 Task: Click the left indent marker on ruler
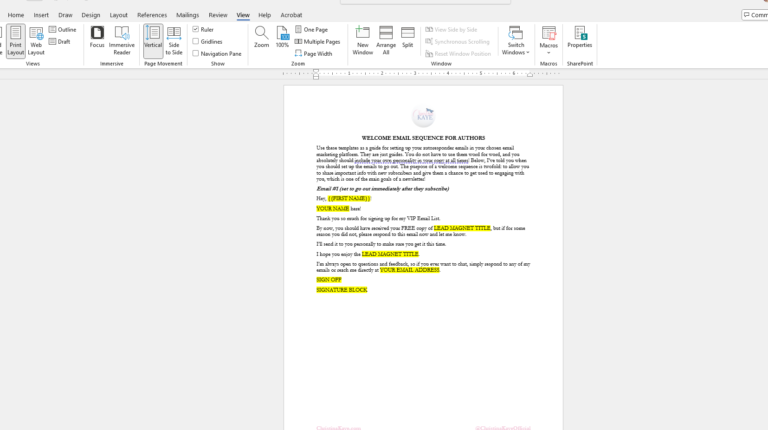click(x=316, y=74)
